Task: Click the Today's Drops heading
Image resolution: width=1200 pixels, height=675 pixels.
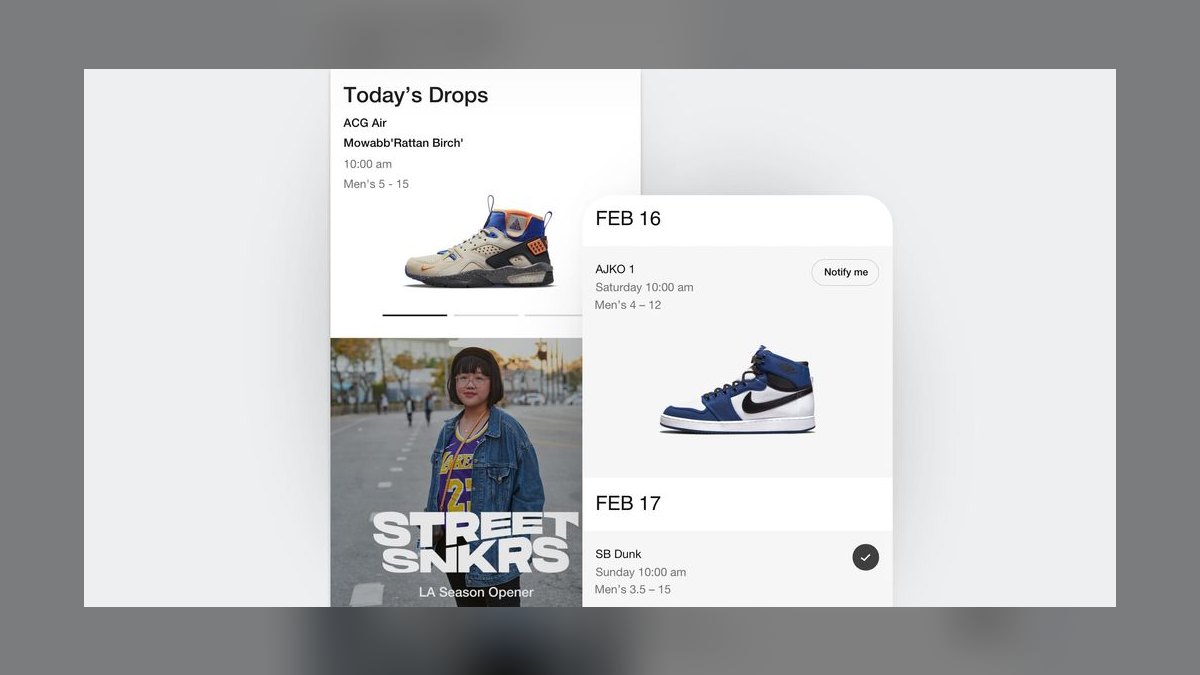Action: click(416, 95)
